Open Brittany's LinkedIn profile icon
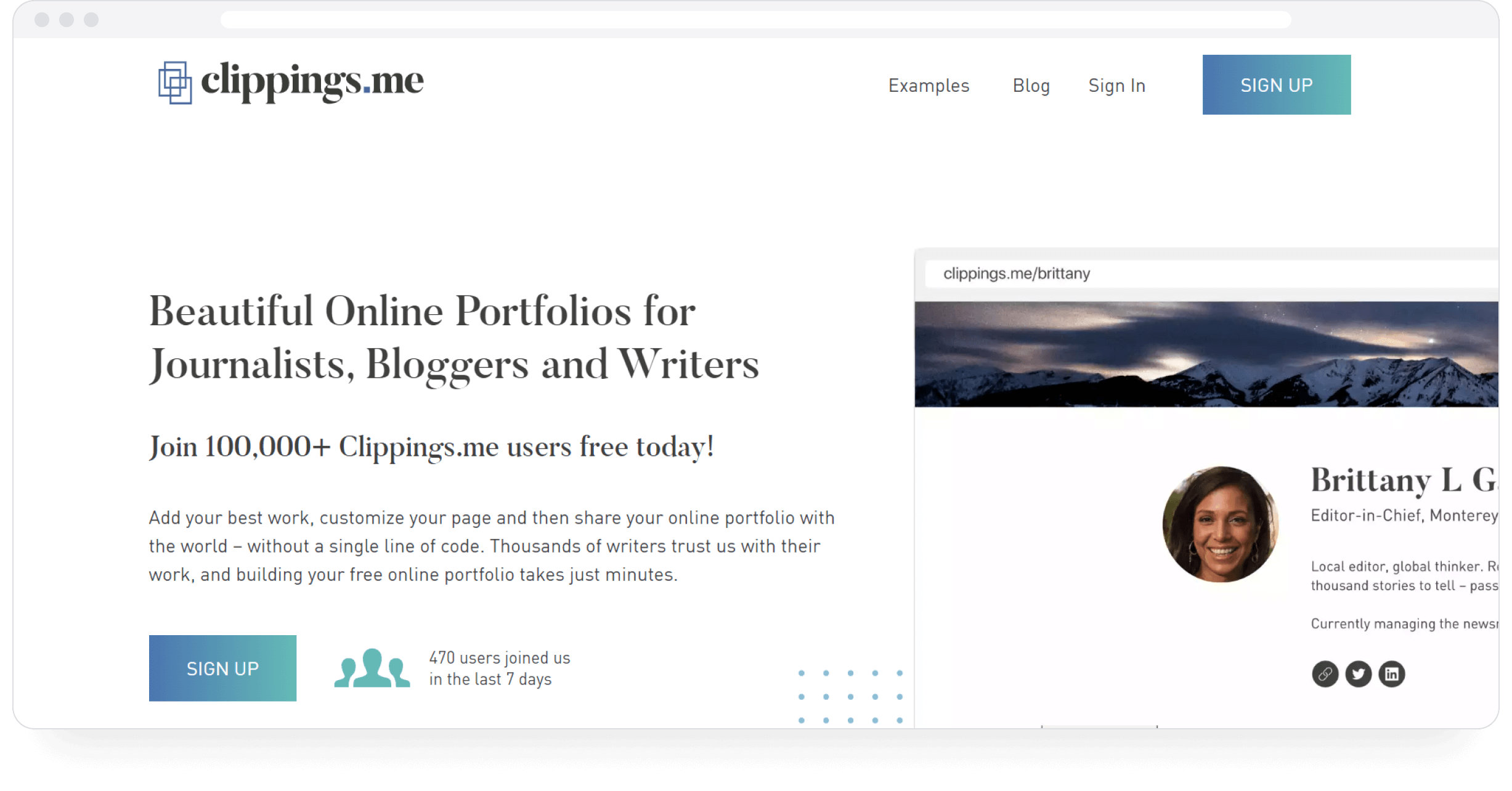The image size is (1512, 791). (x=1392, y=674)
